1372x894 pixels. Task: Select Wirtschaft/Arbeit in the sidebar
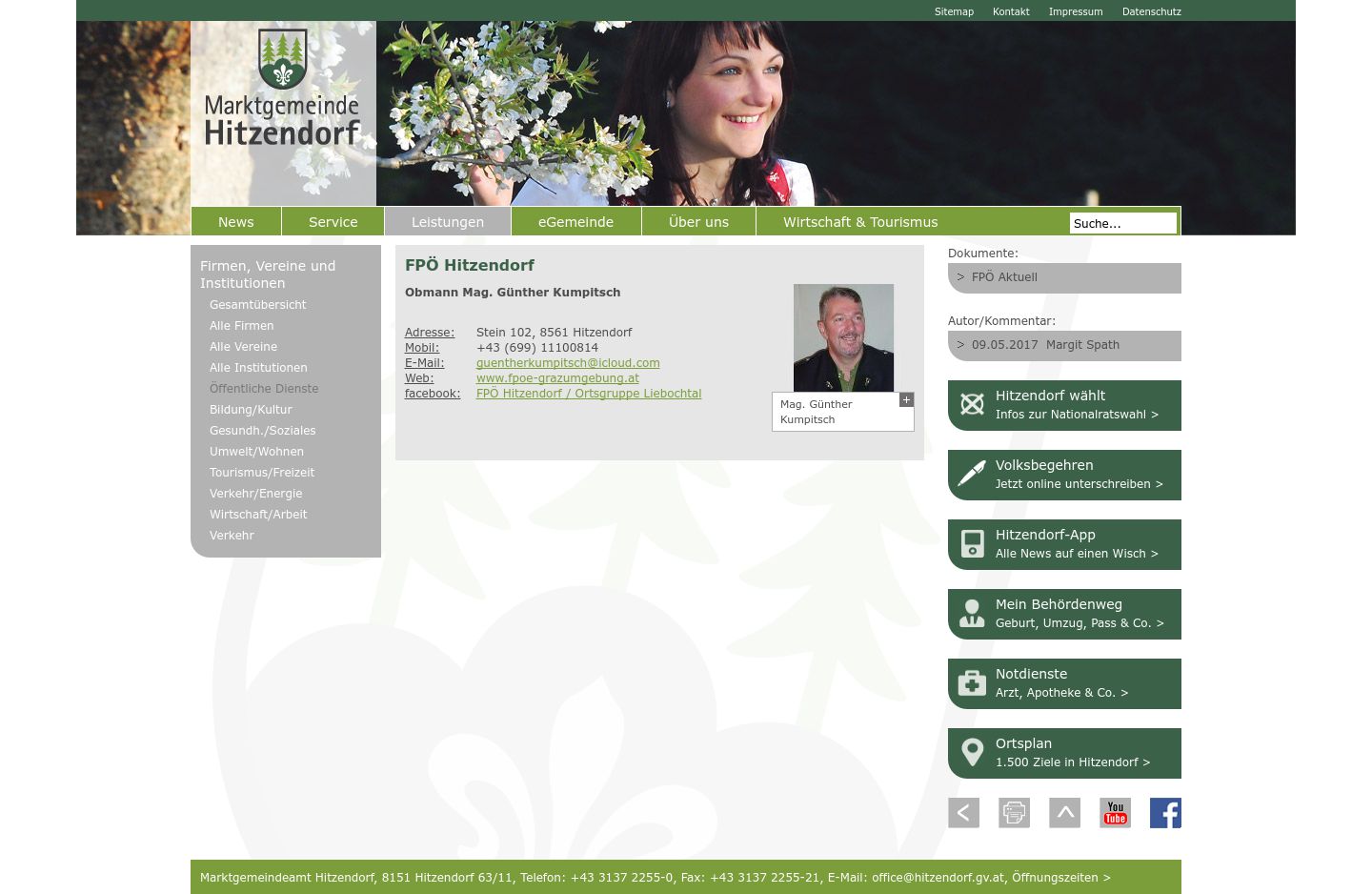click(258, 515)
